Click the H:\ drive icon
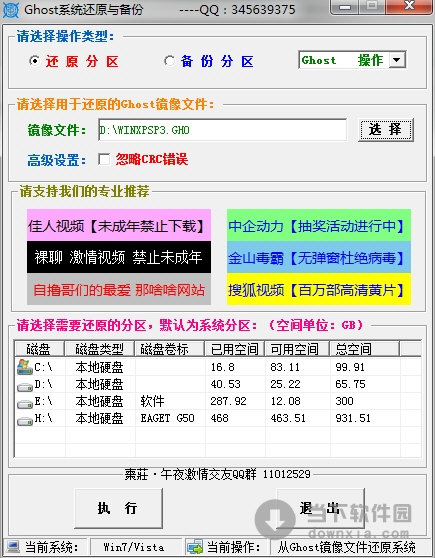This screenshot has height=558, width=435. pos(25,421)
